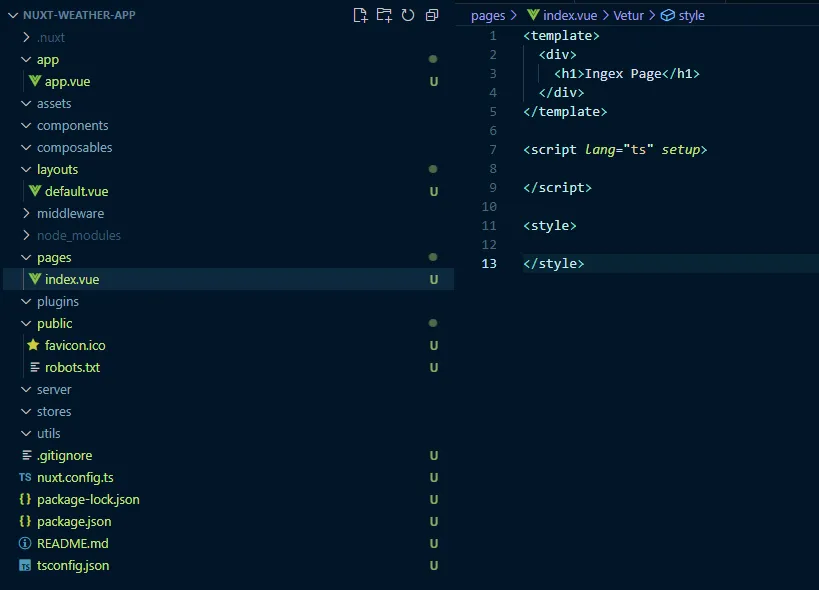Open nuxt.config.ts file
The width and height of the screenshot is (819, 590).
(x=75, y=477)
